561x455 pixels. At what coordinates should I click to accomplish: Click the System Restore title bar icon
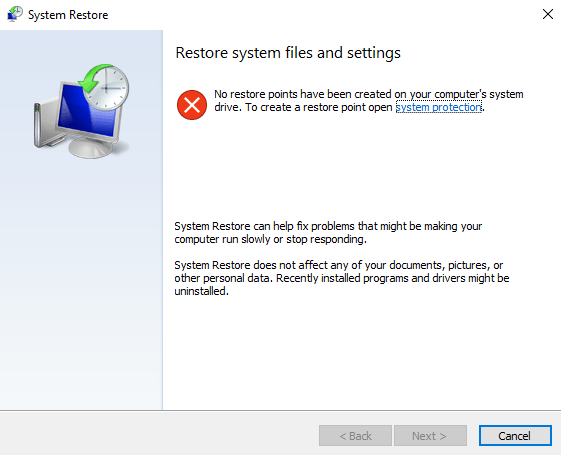[15, 14]
